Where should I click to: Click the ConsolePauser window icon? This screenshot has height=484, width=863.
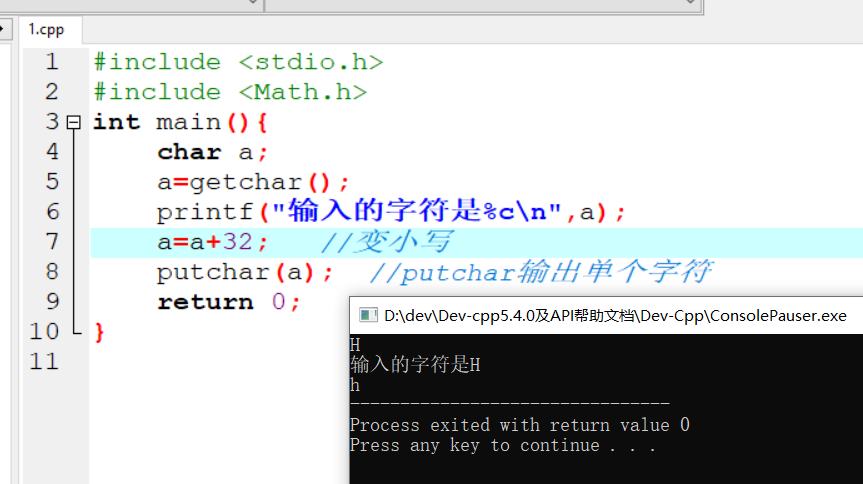pyautogui.click(x=368, y=316)
